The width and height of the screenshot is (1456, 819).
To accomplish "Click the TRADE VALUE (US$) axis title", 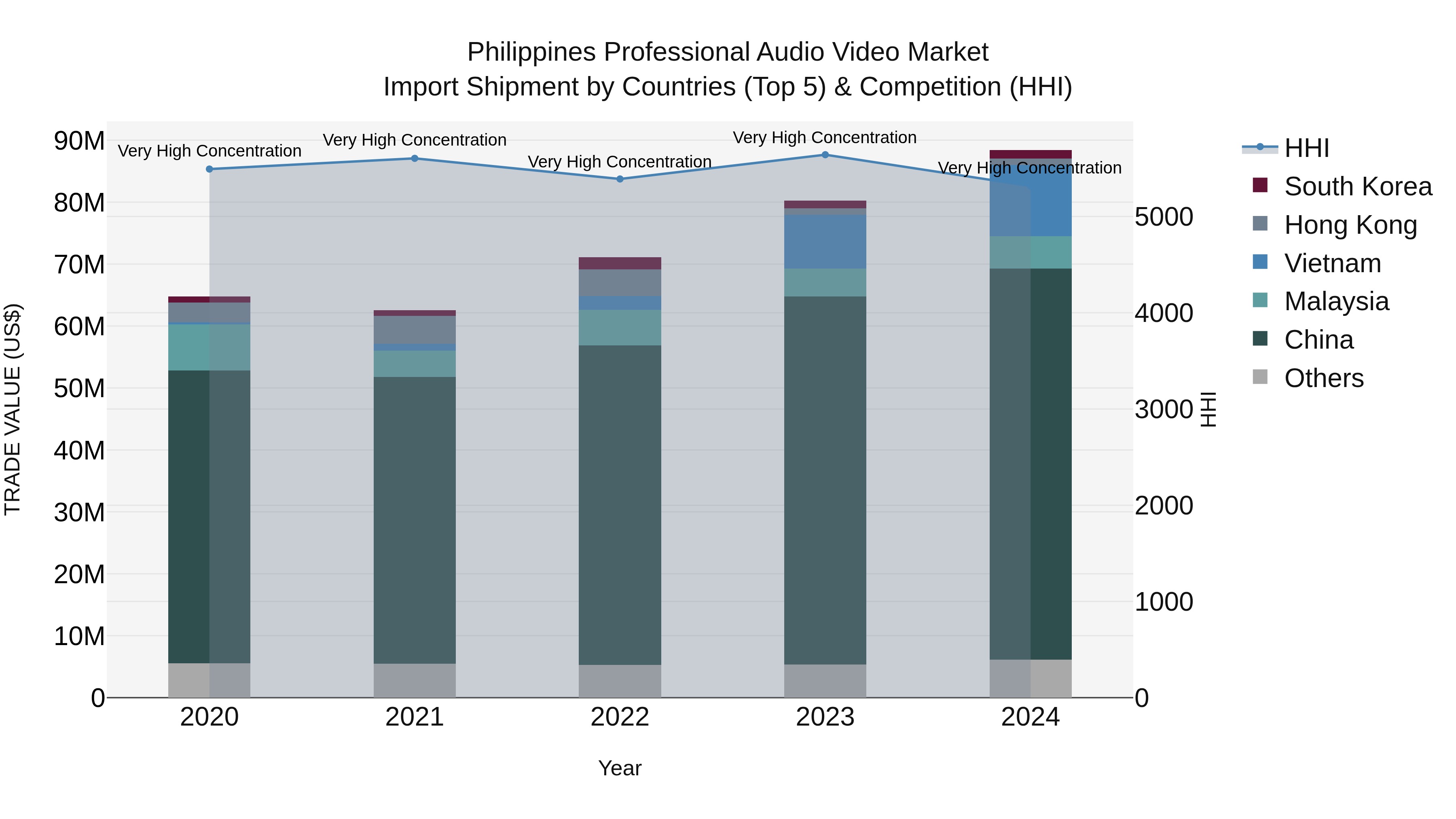I will pyautogui.click(x=13, y=410).
